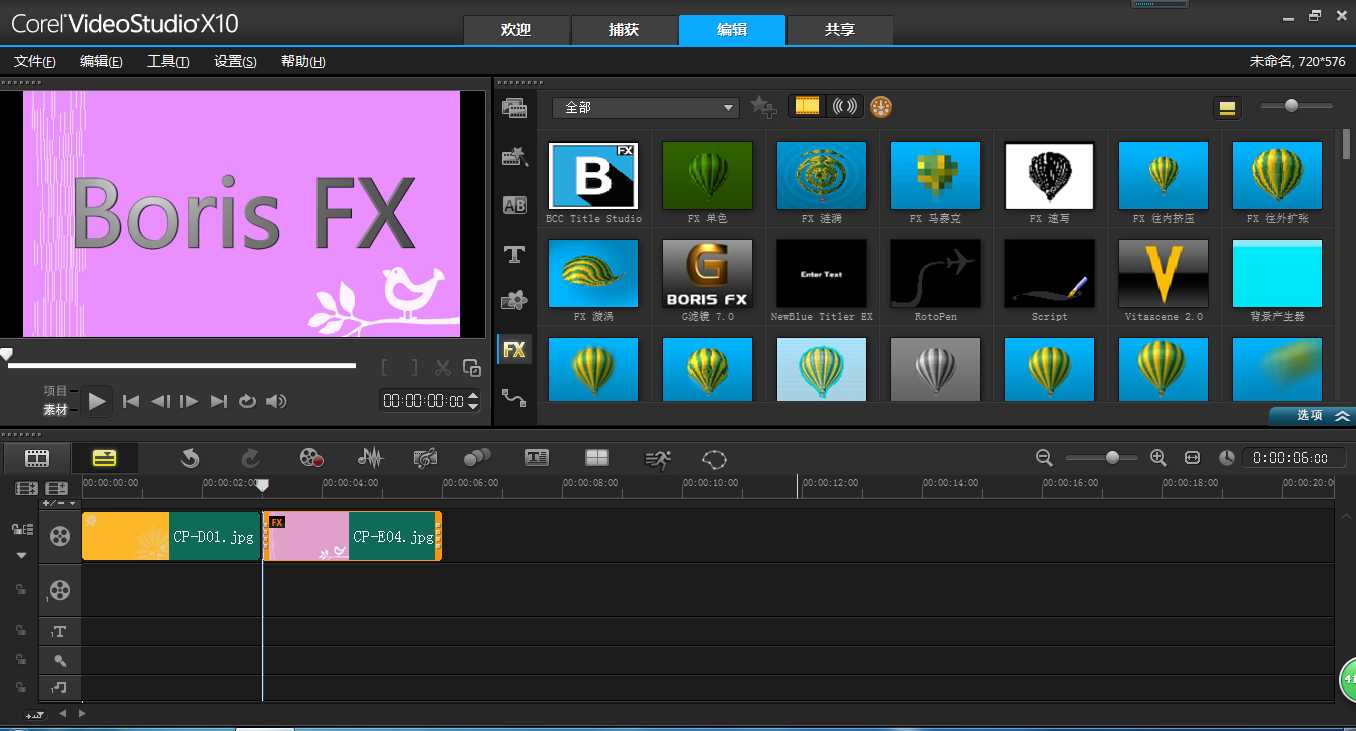Open the 文件 File menu
Image resolution: width=1356 pixels, height=731 pixels.
tap(35, 62)
